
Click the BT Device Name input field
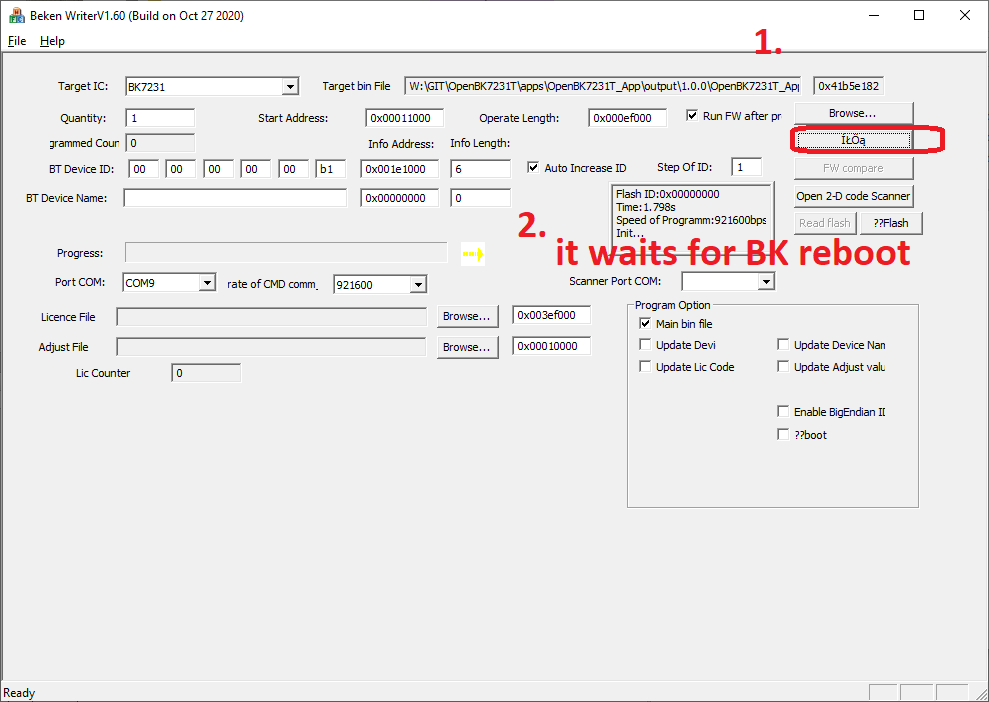[234, 197]
